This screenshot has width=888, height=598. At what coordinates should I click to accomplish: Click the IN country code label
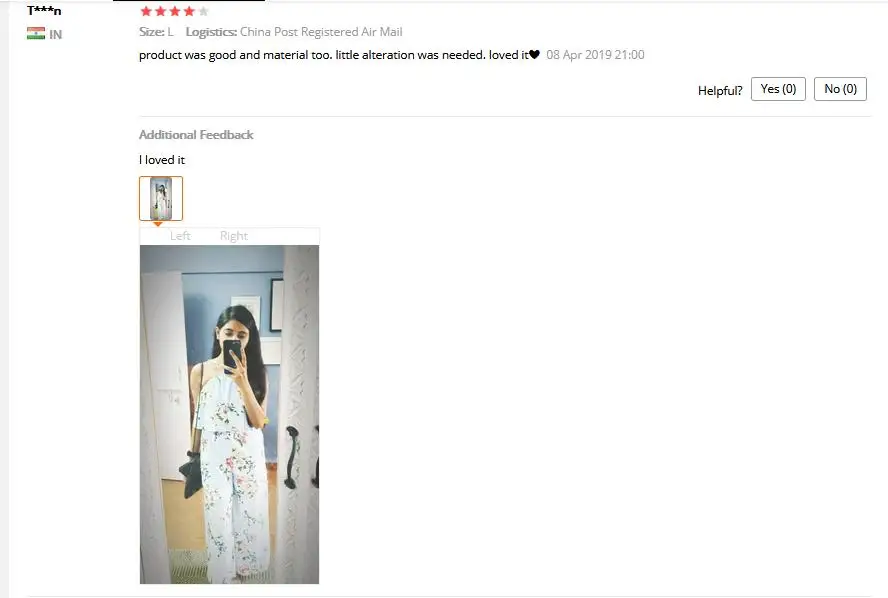[56, 35]
